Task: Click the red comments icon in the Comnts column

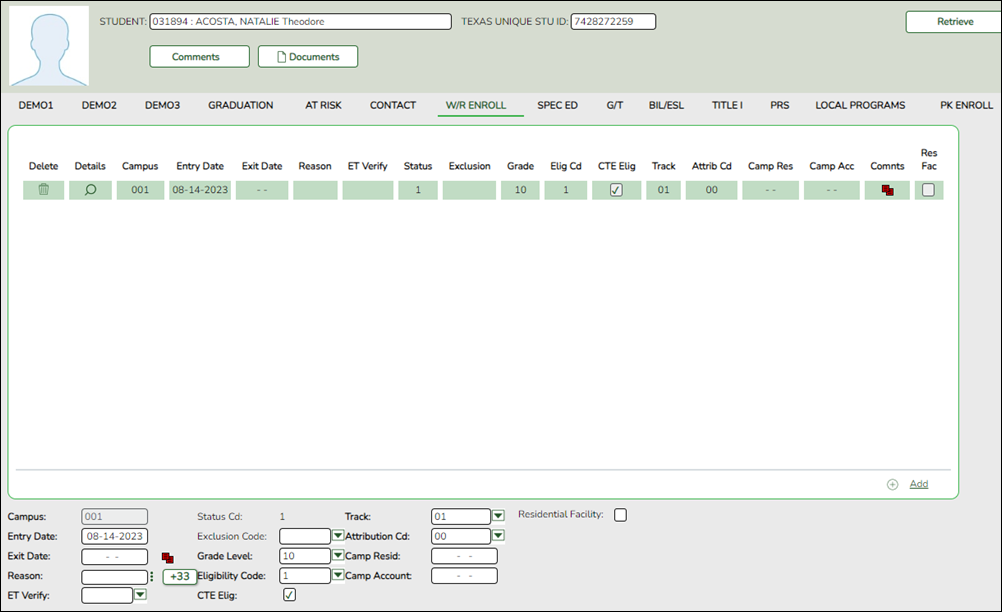Action: pos(886,191)
